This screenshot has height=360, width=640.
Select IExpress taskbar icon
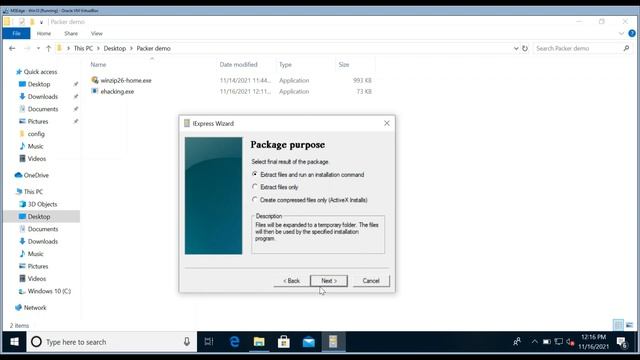tap(333, 342)
